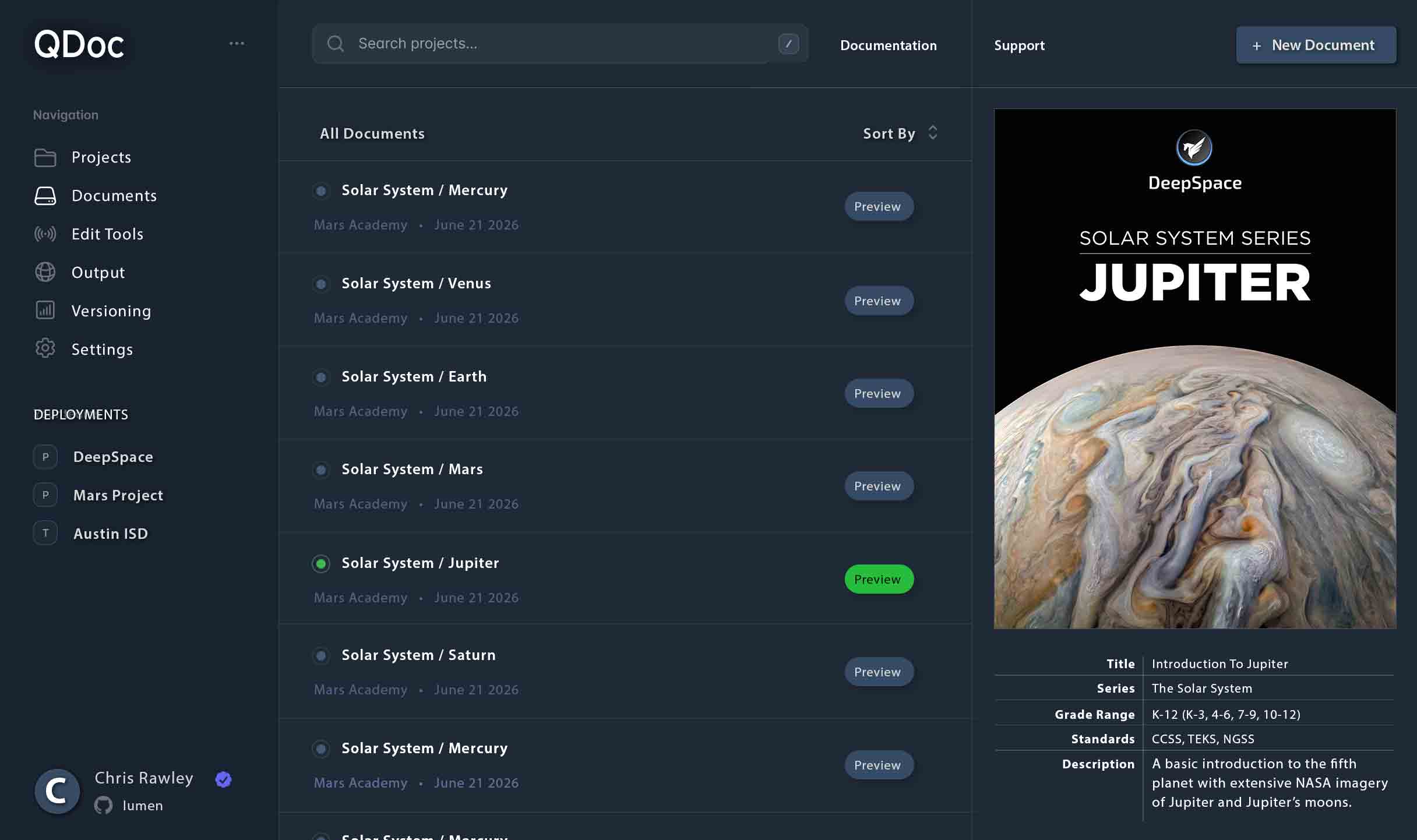Select the radio dot for Solar System / Mars
Image resolution: width=1417 pixels, height=840 pixels.
pyautogui.click(x=321, y=470)
